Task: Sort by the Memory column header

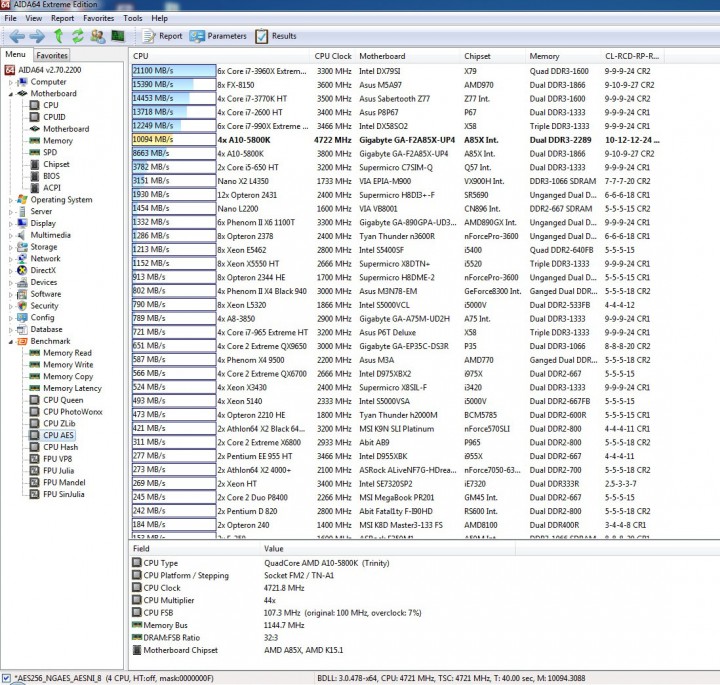Action: (563, 56)
